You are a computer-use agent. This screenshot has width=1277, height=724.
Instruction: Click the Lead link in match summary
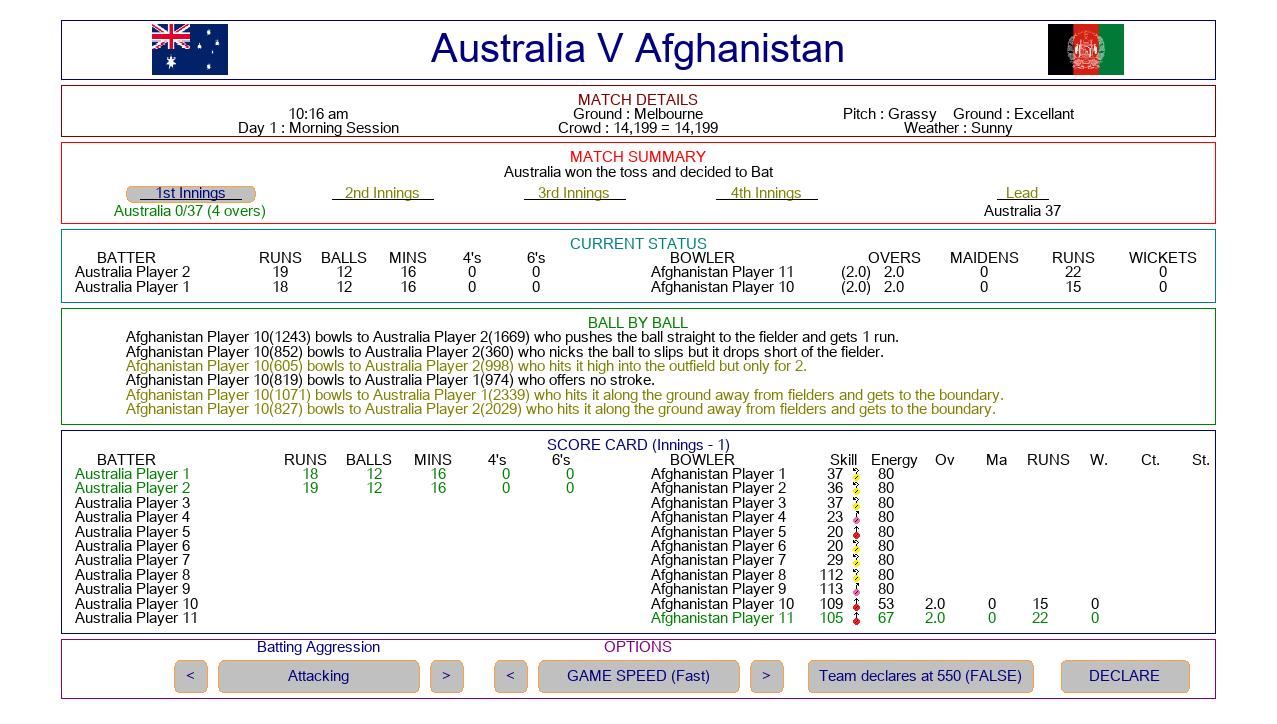click(1022, 194)
